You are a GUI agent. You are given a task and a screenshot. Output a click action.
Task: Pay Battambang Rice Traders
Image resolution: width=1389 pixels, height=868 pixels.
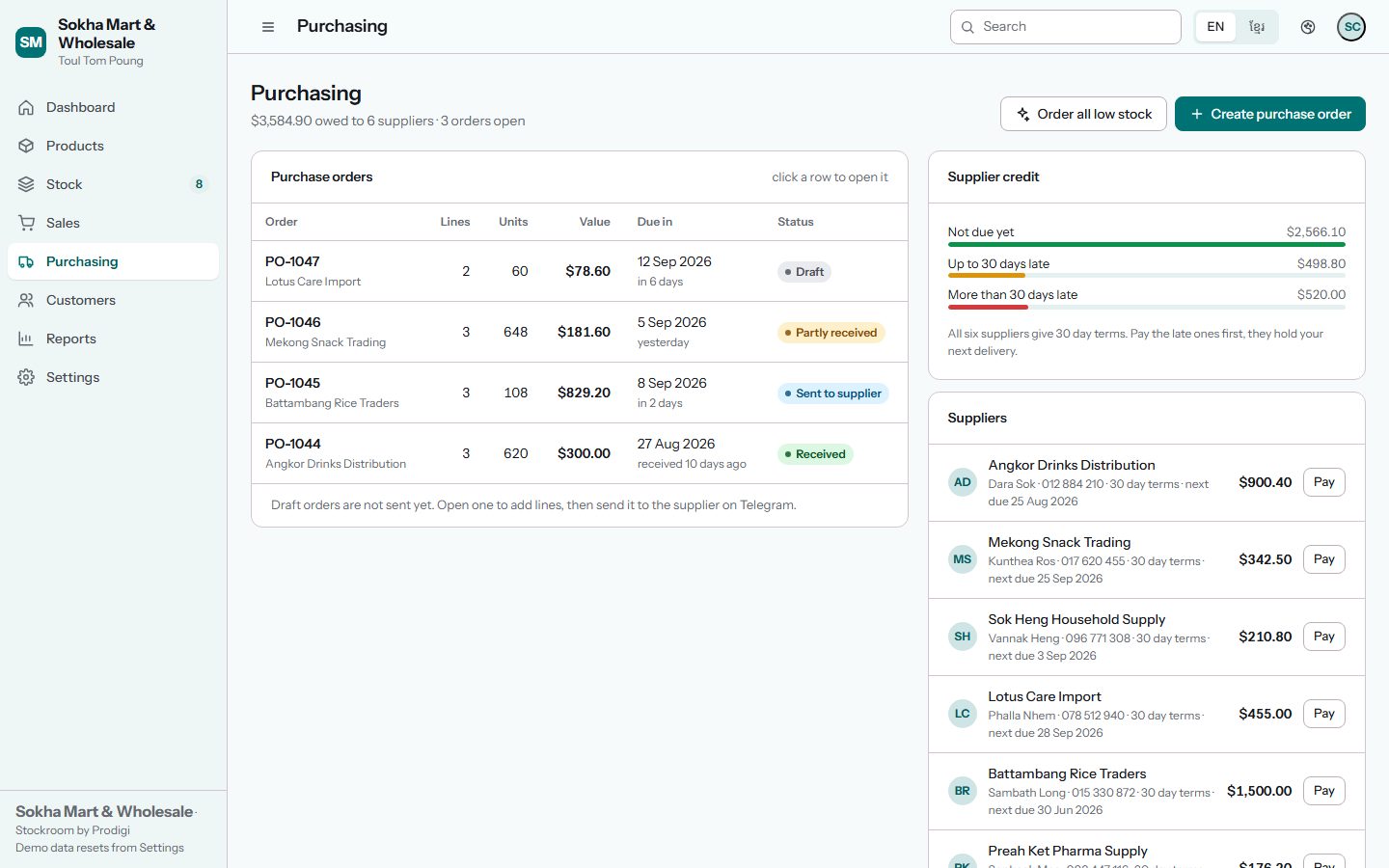[1324, 791]
